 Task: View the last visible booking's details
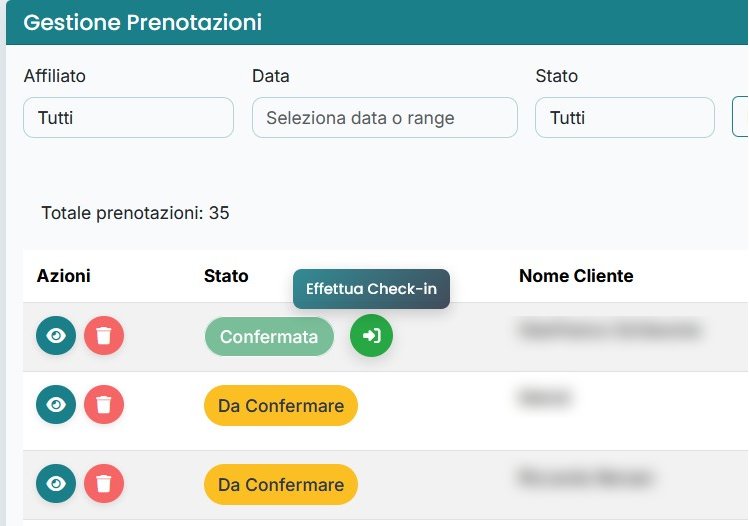(56, 484)
